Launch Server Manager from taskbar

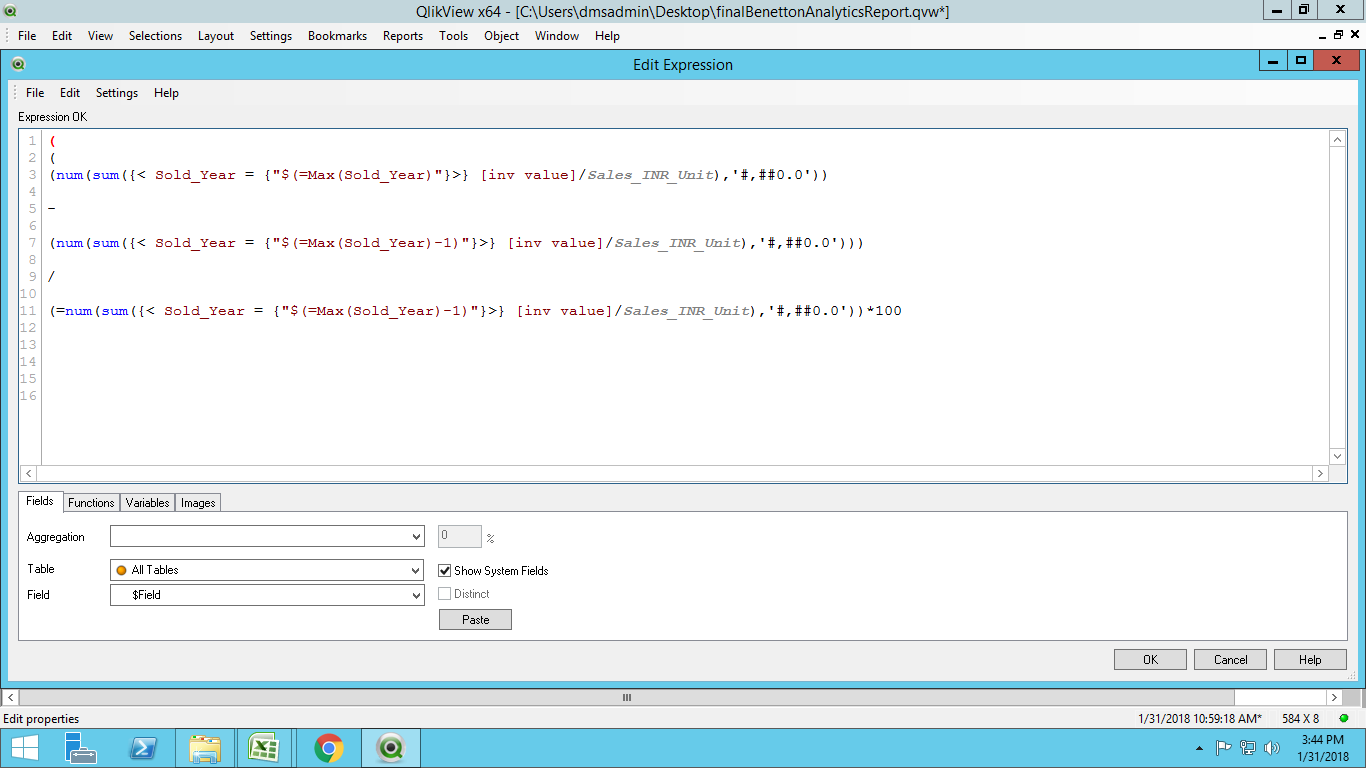point(80,748)
